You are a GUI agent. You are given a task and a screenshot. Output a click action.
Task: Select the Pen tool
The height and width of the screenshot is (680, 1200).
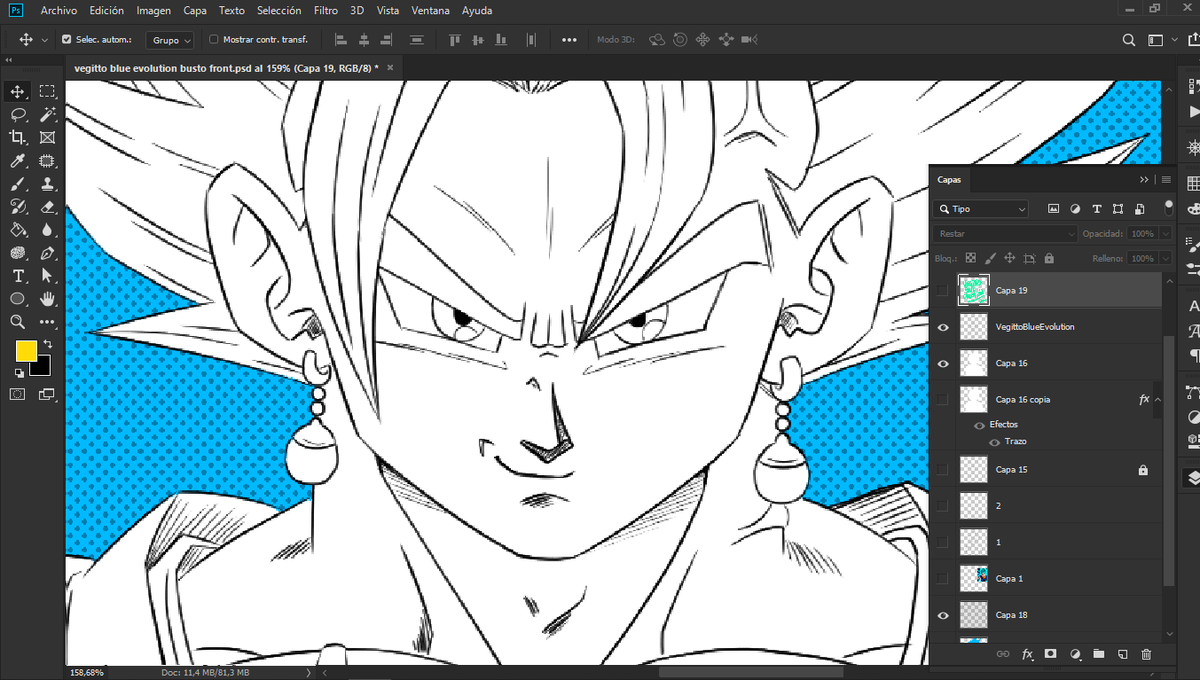[x=47, y=253]
